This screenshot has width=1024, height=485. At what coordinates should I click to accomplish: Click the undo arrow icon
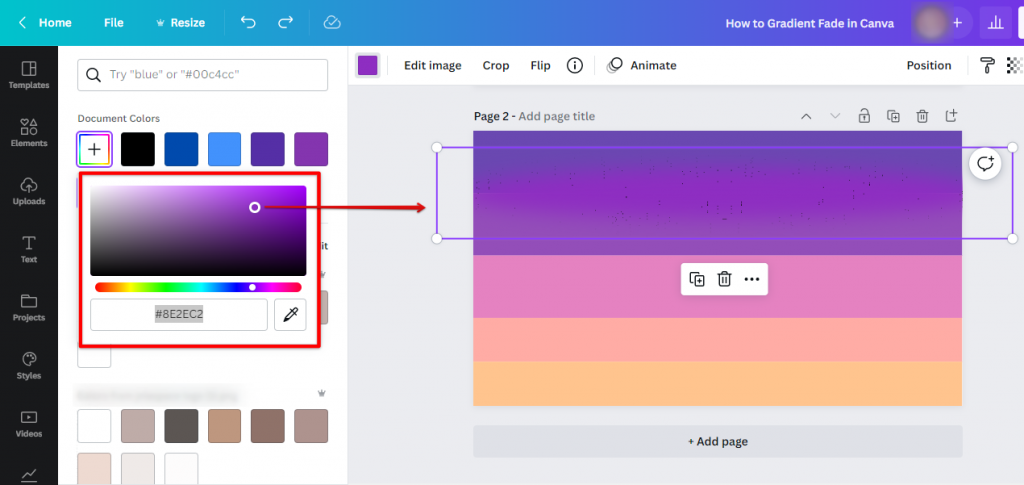coord(249,22)
